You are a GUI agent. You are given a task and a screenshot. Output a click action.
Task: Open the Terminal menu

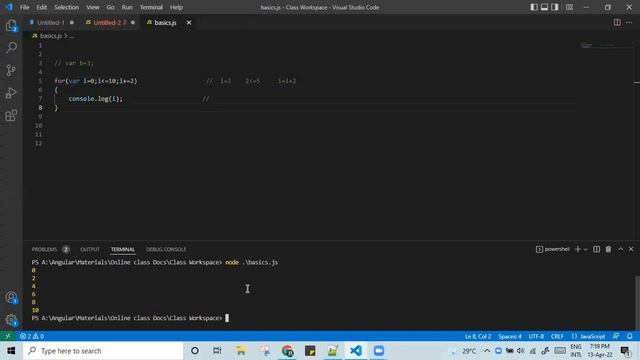[x=151, y=7]
